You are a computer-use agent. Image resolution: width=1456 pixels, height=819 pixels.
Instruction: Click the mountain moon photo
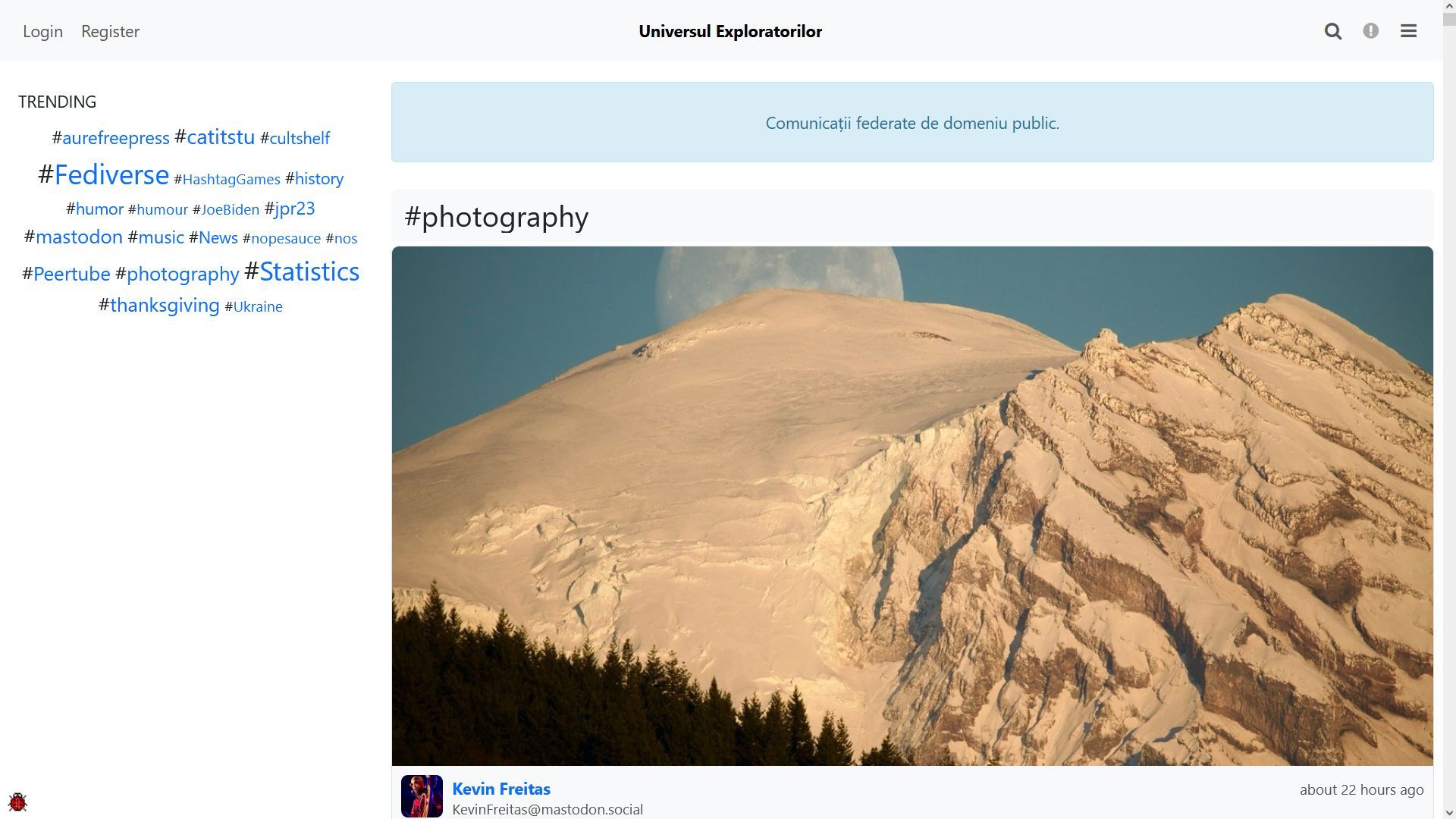(912, 506)
